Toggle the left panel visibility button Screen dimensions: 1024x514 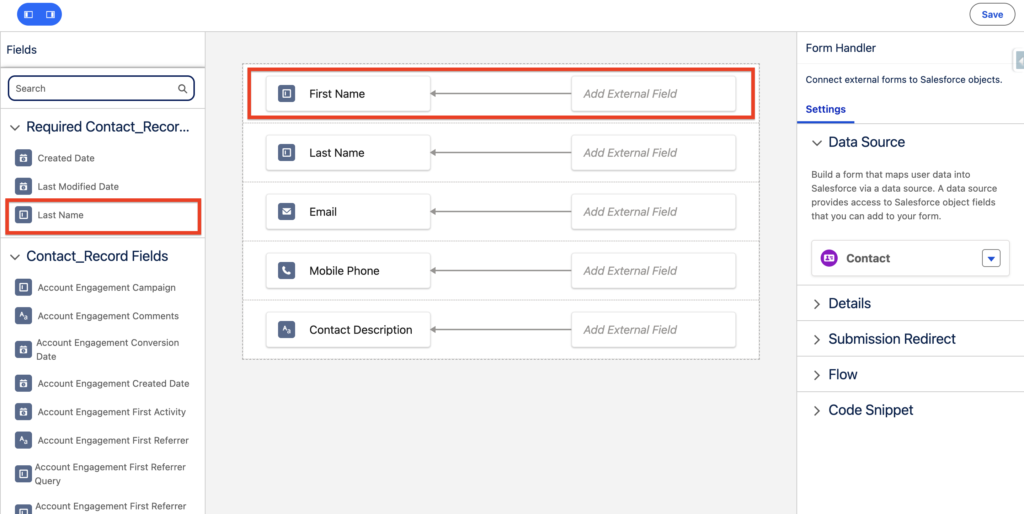click(x=28, y=15)
